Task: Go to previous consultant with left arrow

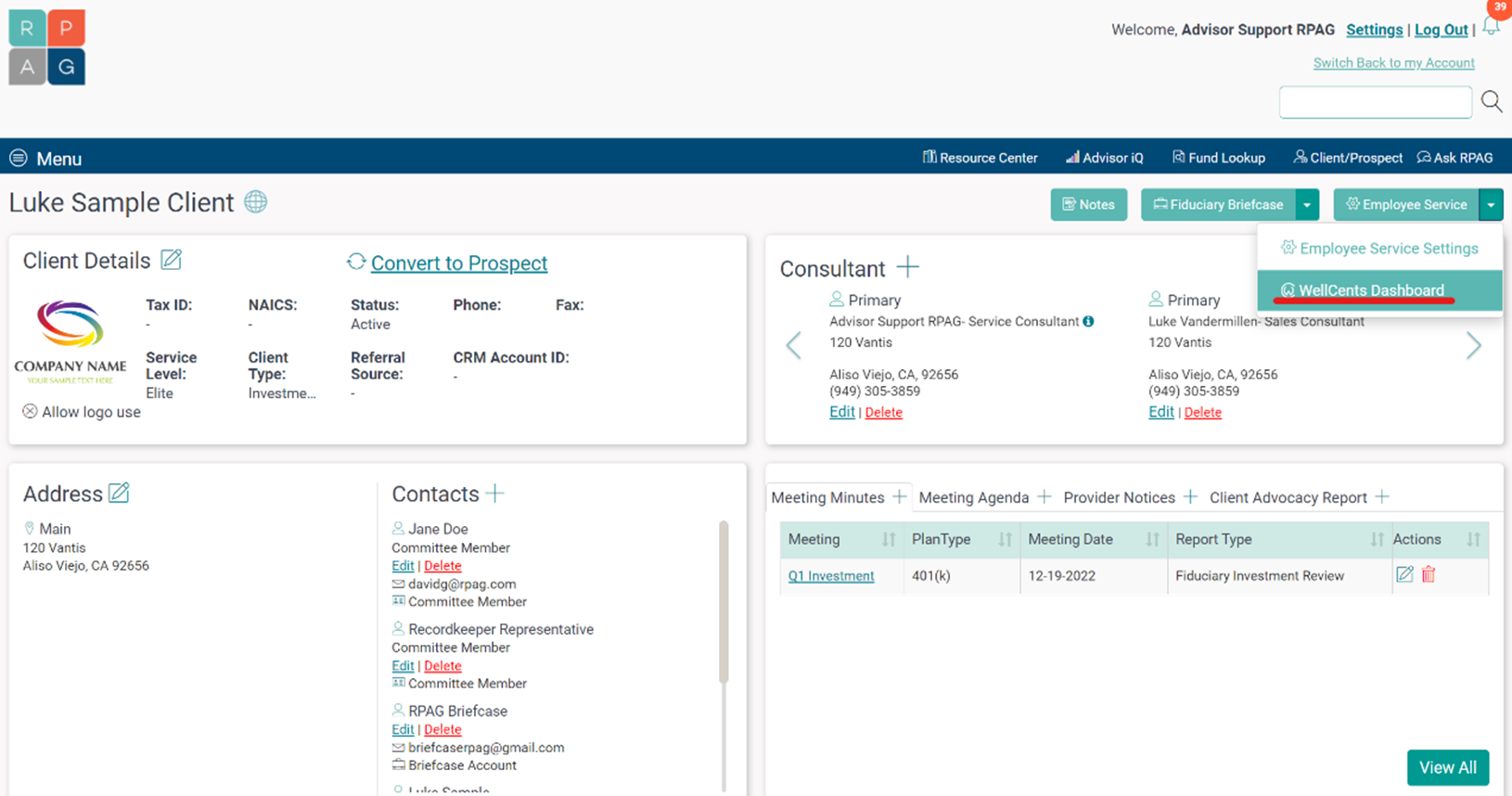Action: tap(794, 346)
